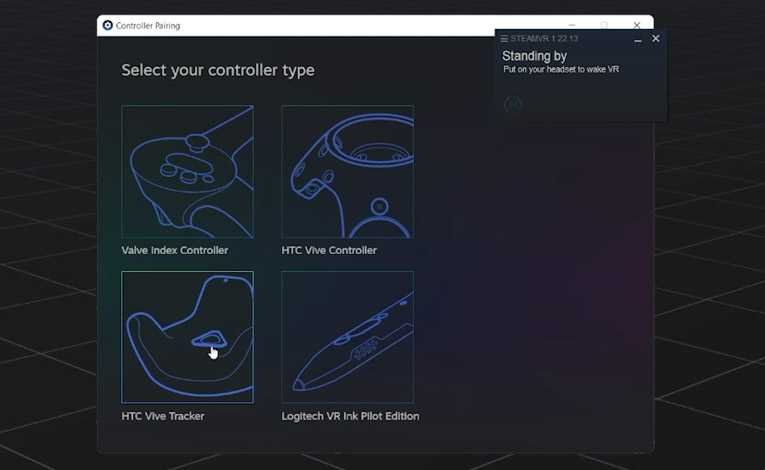765x470 pixels.
Task: Click the "Standing by" status text
Action: (x=534, y=56)
